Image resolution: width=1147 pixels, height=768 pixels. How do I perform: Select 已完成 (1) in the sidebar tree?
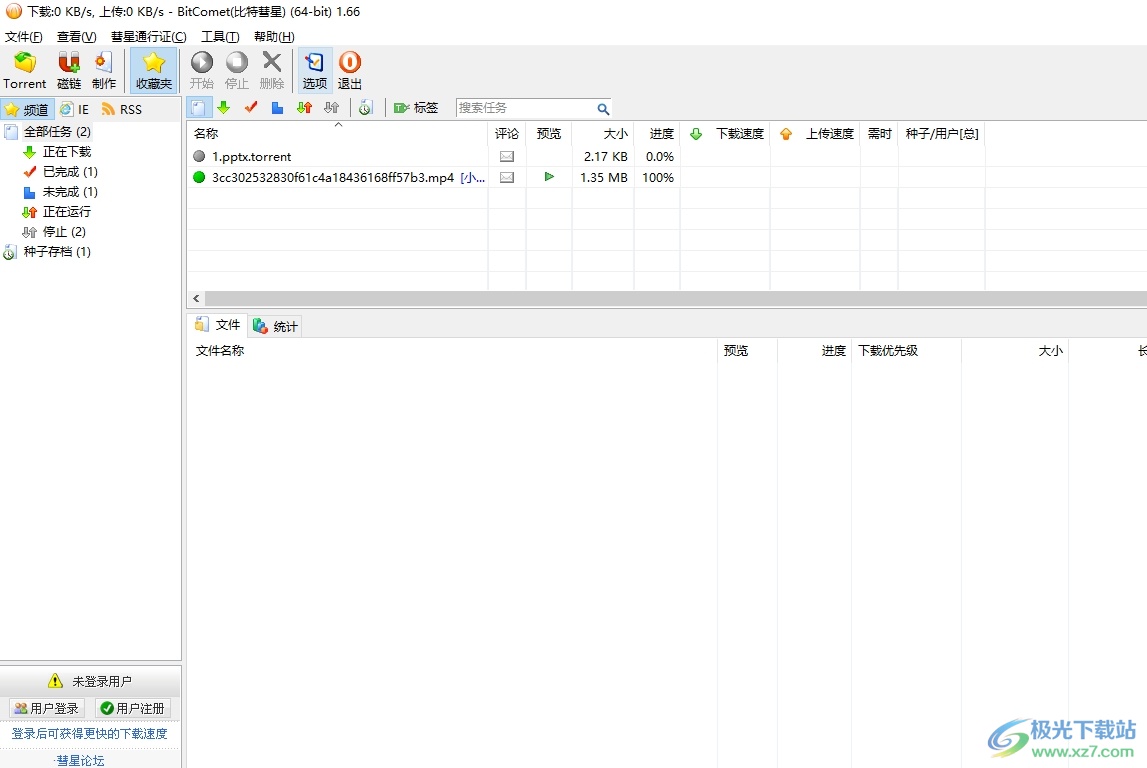70,172
